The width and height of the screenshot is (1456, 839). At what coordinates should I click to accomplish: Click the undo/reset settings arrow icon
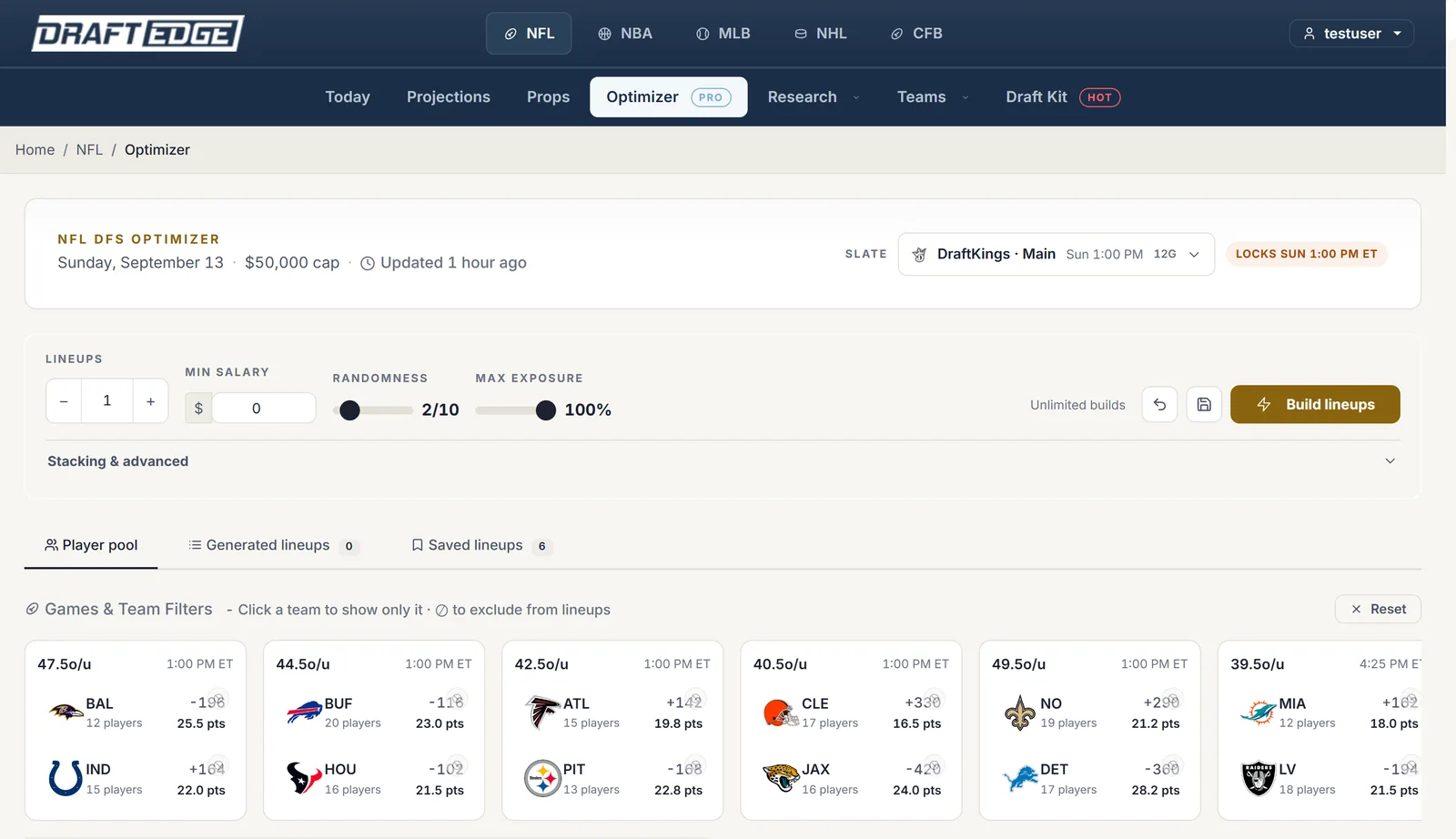(1160, 405)
